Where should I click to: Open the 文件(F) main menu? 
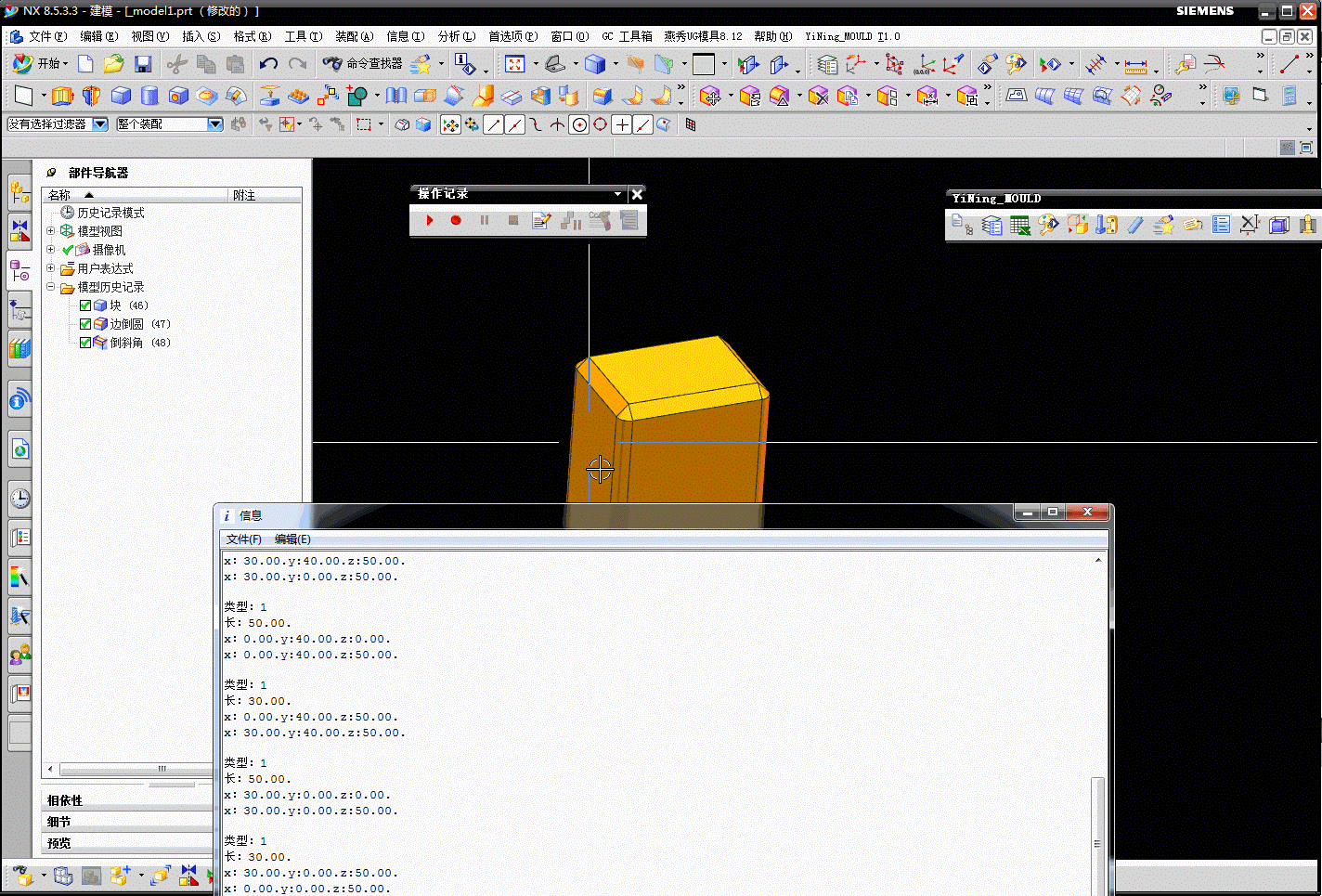pyautogui.click(x=47, y=36)
